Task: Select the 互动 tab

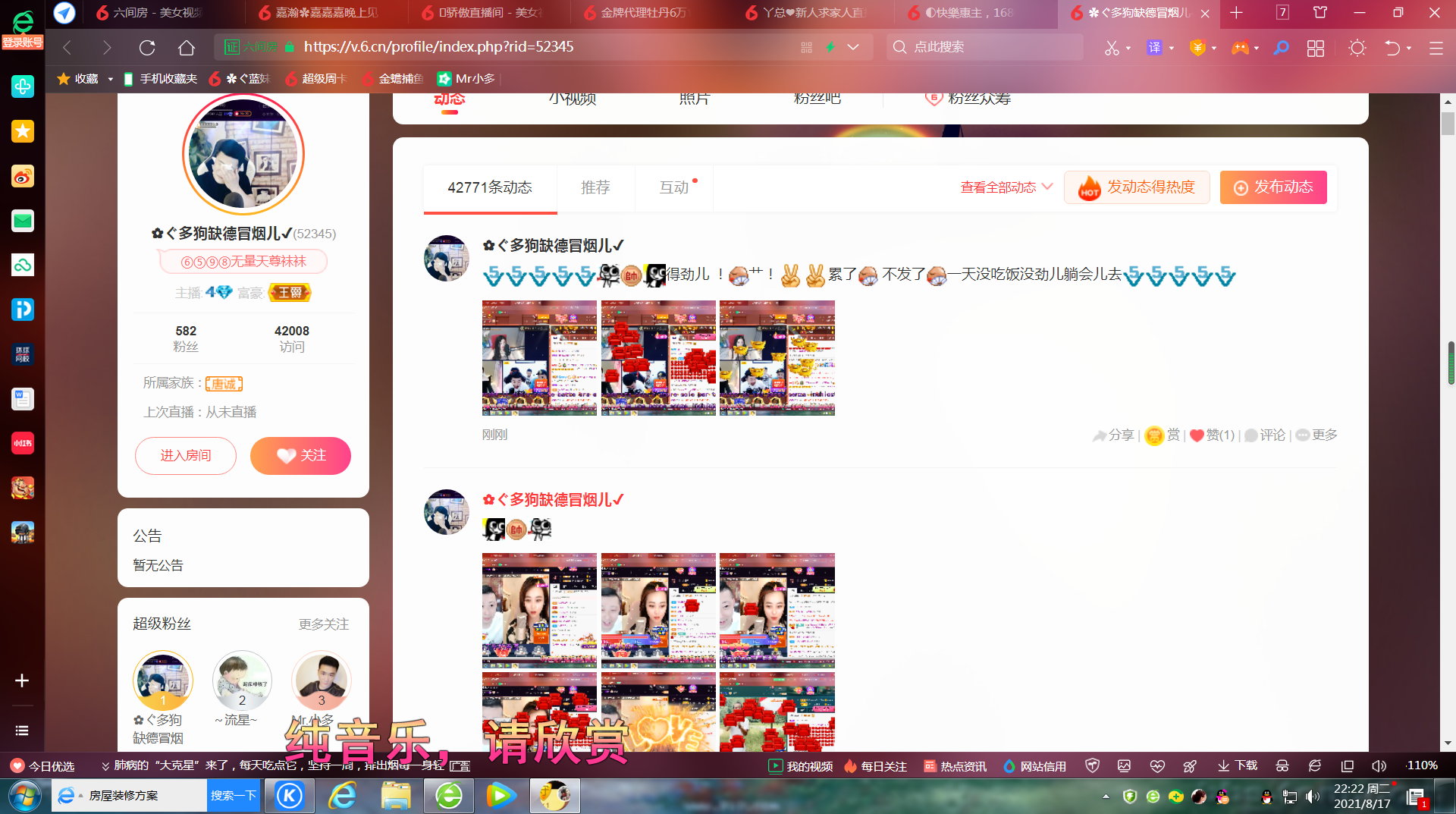Action: pos(674,188)
